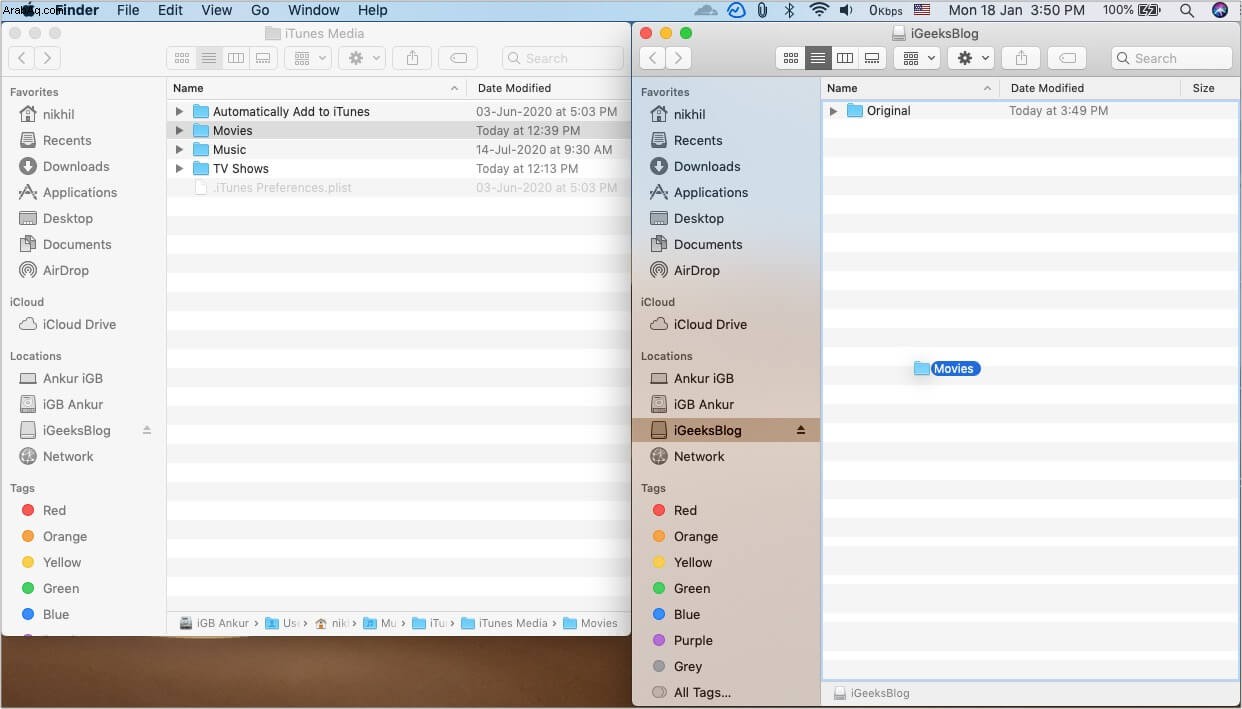Viewport: 1242px width, 709px height.
Task: Click search field in iTunes Media window
Action: click(563, 58)
